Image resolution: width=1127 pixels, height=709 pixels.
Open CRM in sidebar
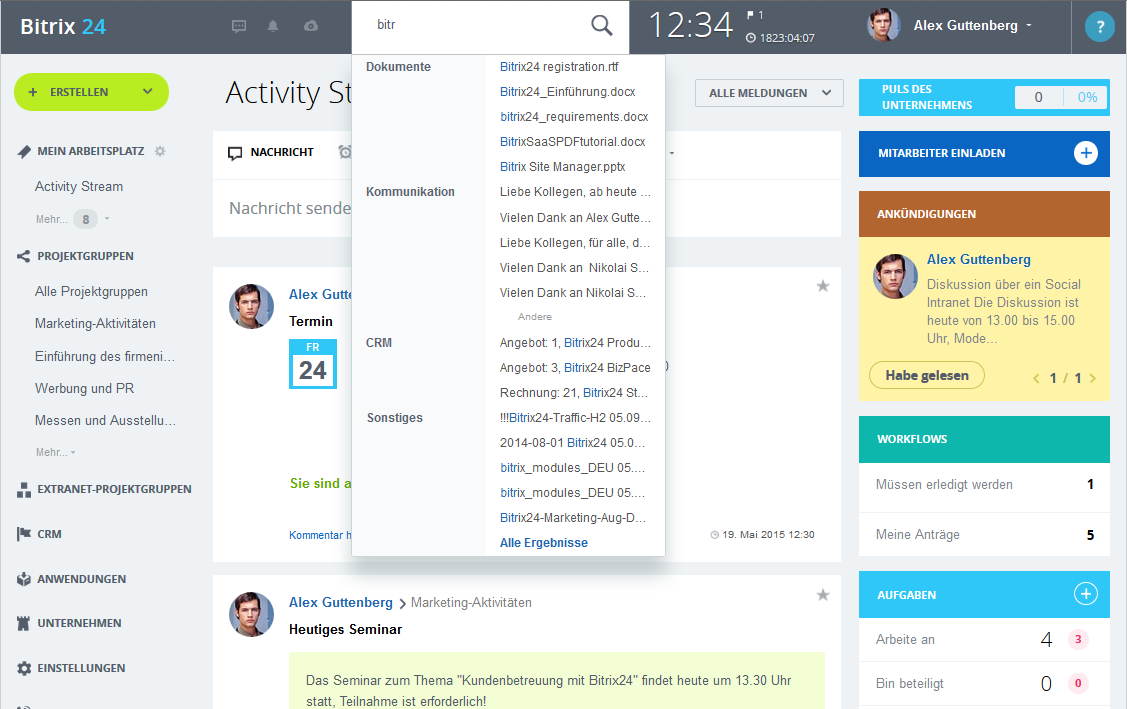point(49,534)
